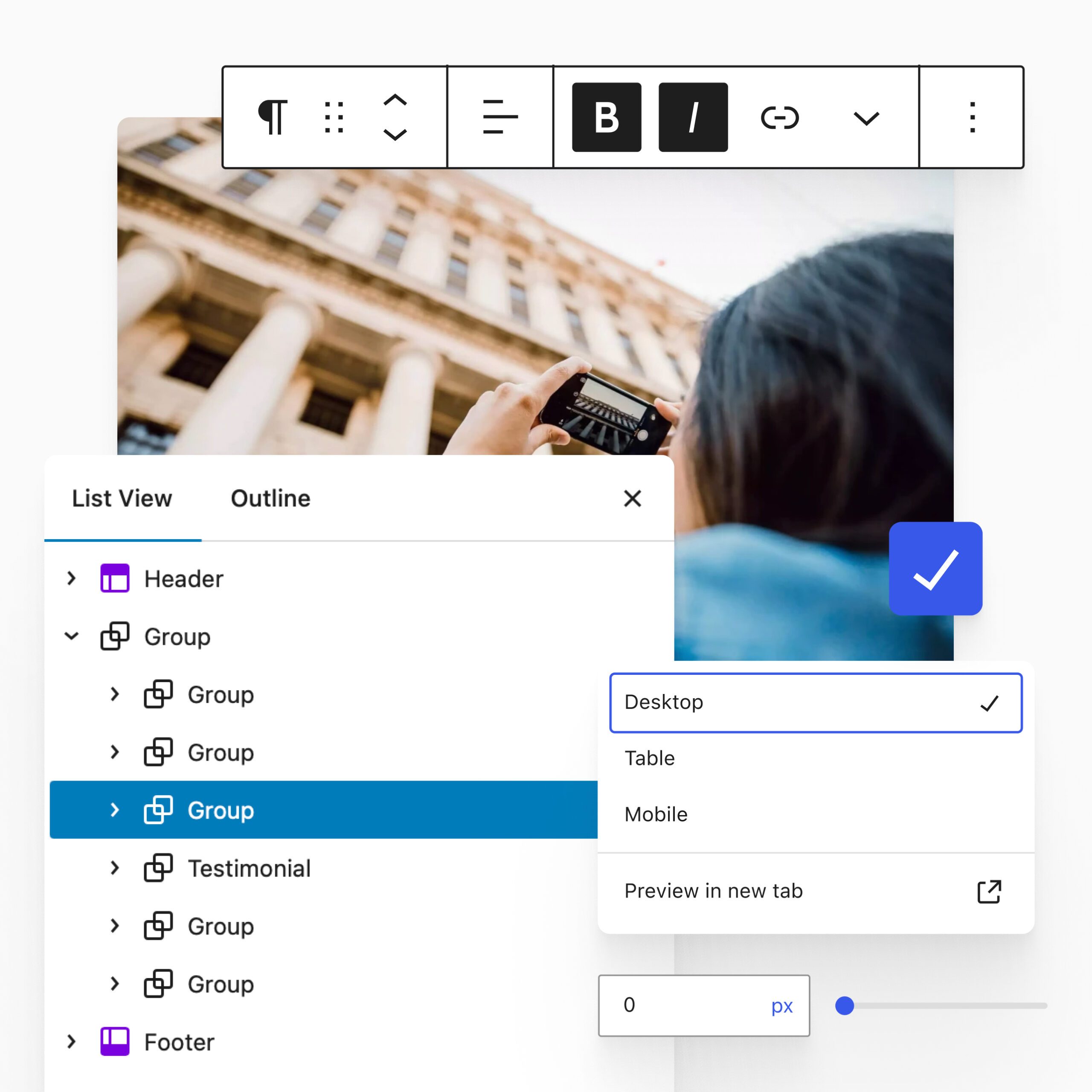Image resolution: width=1092 pixels, height=1092 pixels.
Task: Click icon of Group below Testimonial
Action: [x=158, y=925]
